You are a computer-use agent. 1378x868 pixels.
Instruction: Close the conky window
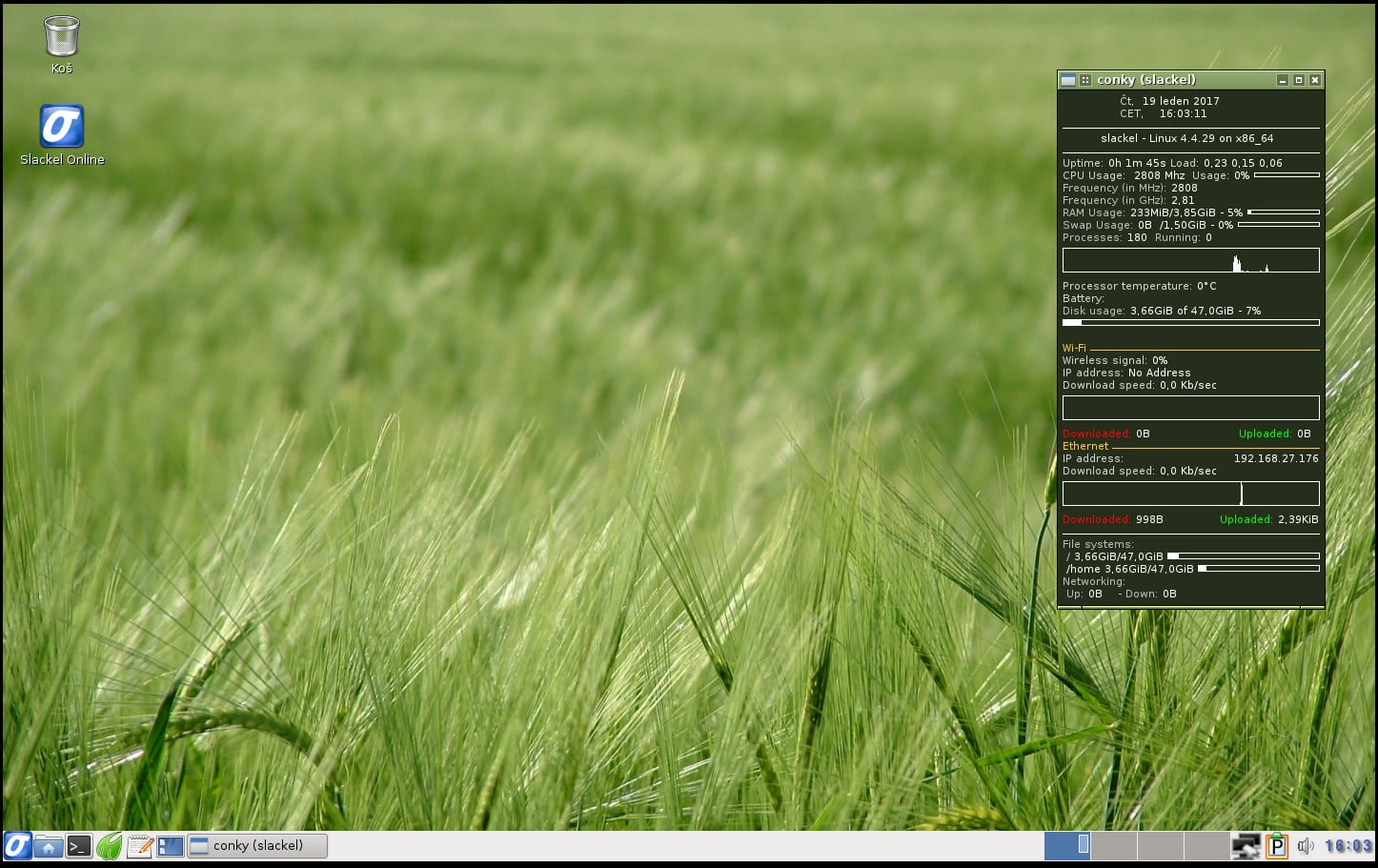[1315, 80]
